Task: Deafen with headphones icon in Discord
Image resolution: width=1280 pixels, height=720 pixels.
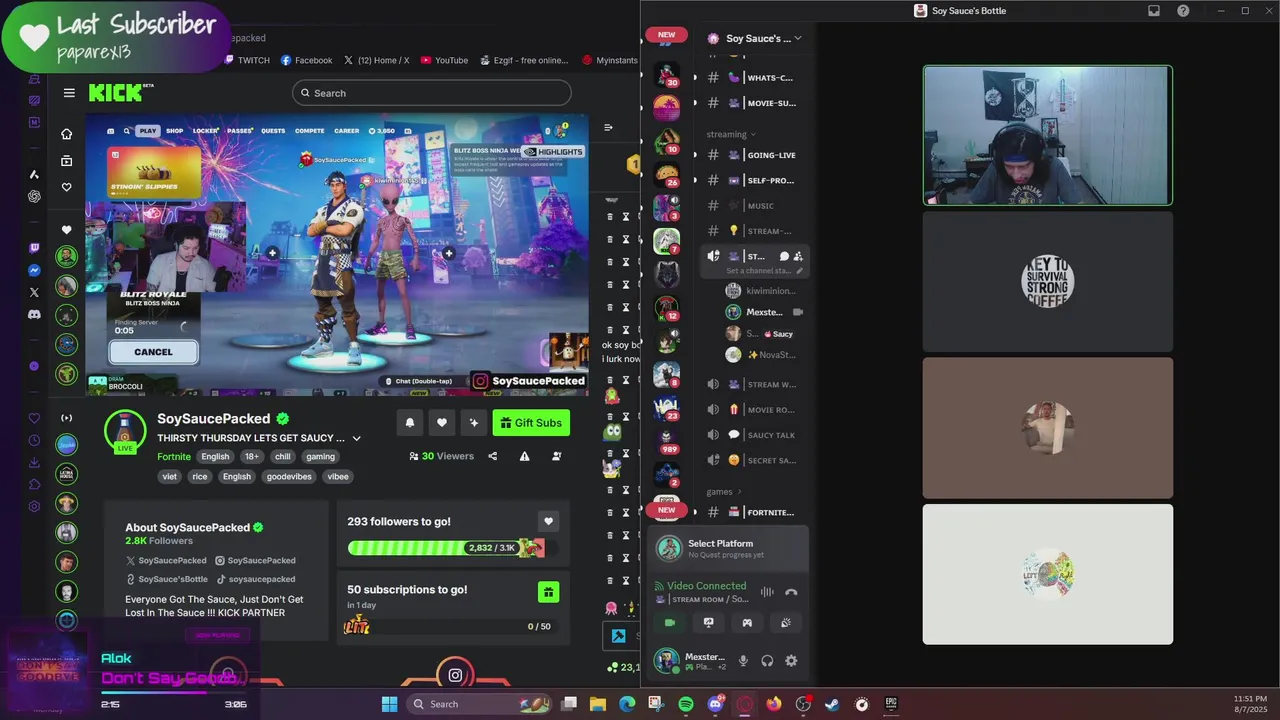Action: pos(767,661)
